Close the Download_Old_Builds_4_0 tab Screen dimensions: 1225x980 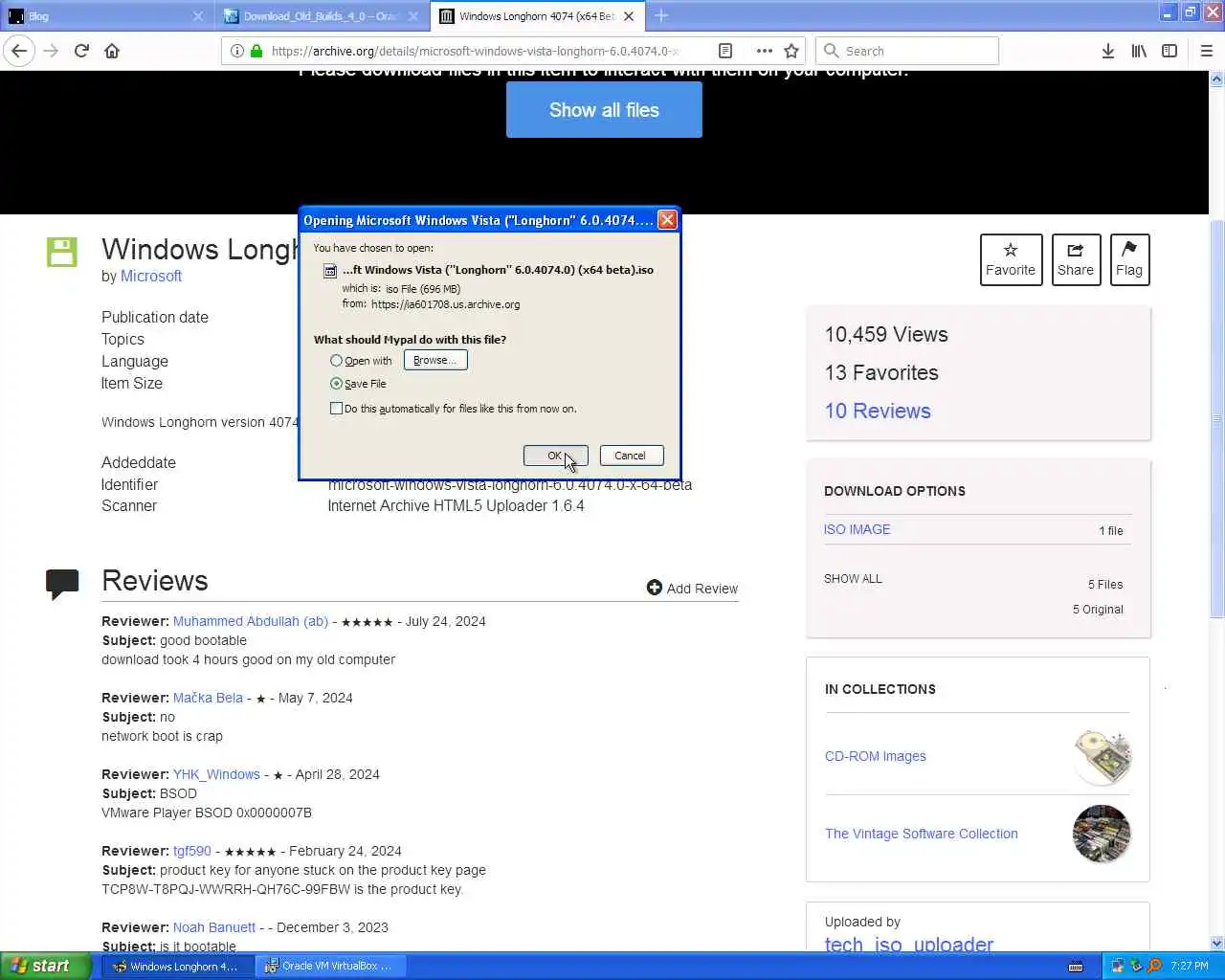pyautogui.click(x=412, y=16)
